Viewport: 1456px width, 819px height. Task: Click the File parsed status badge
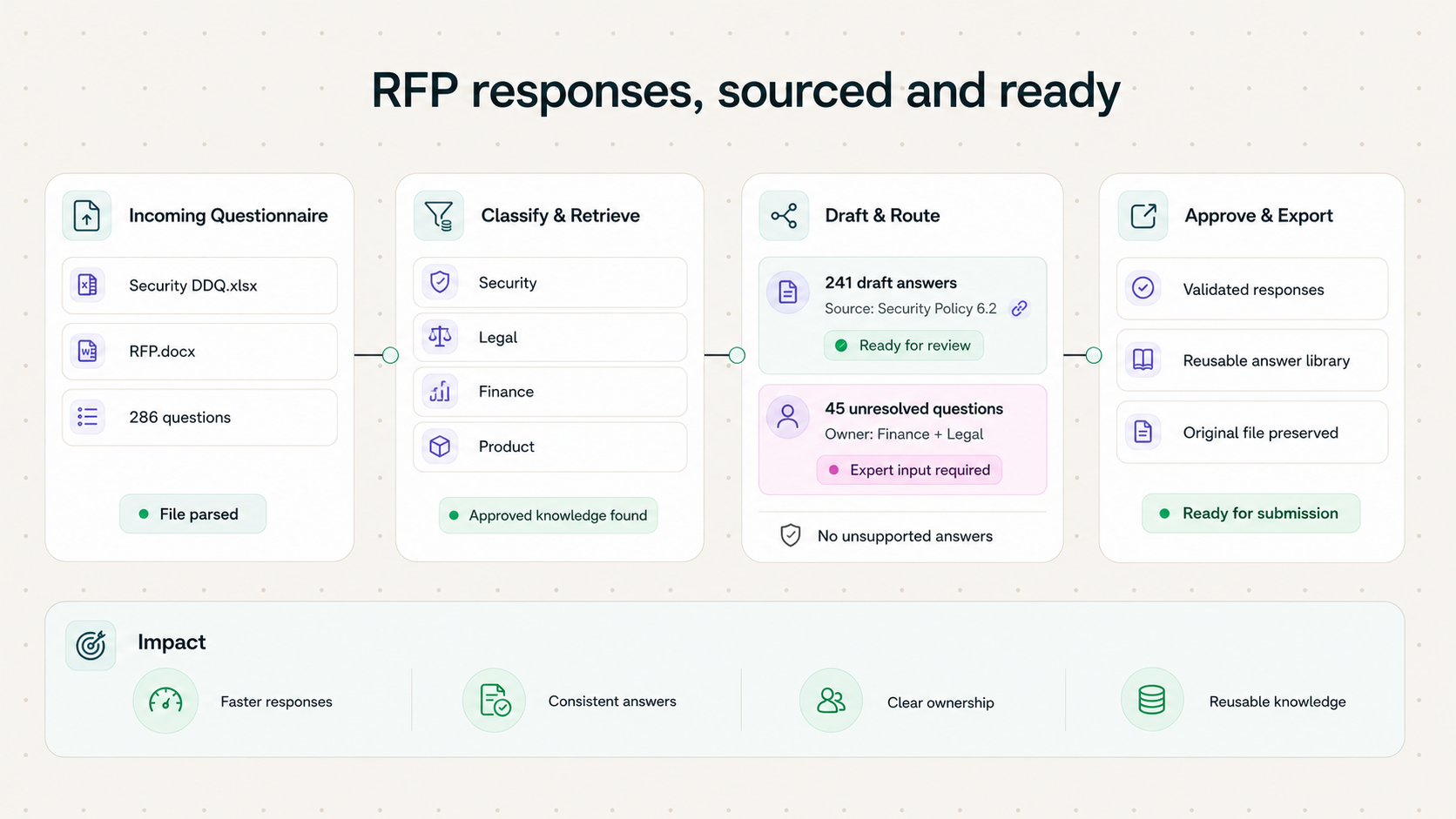coord(192,514)
